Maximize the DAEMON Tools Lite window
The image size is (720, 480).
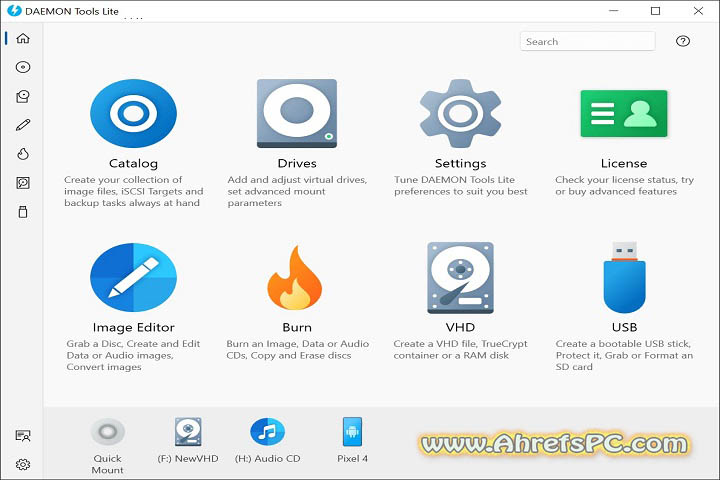point(656,11)
